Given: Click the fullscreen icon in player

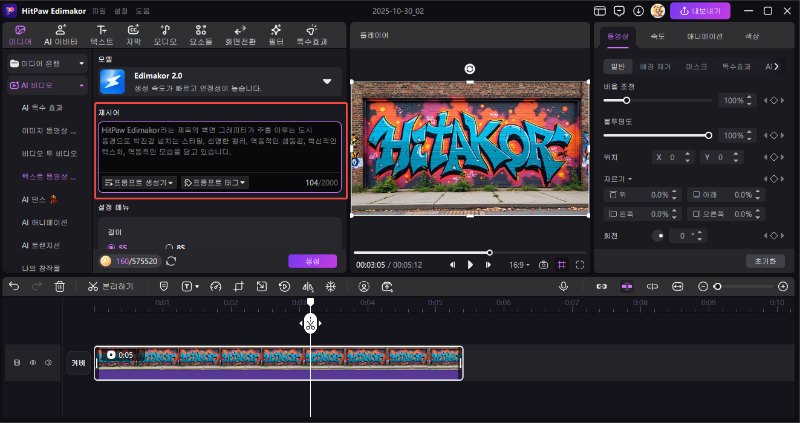Looking at the screenshot, I should [x=580, y=265].
